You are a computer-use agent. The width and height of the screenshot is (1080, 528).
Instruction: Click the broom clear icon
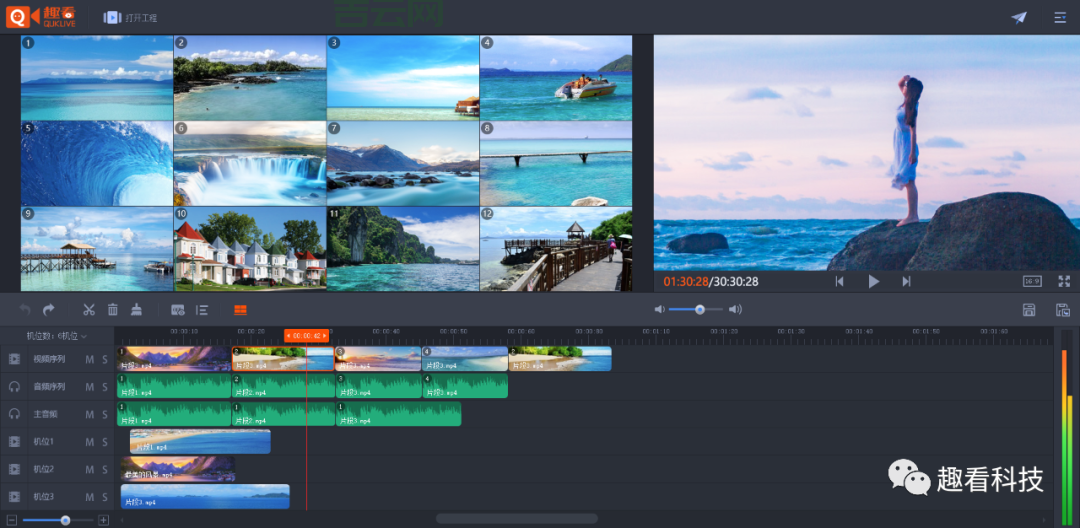pos(136,310)
